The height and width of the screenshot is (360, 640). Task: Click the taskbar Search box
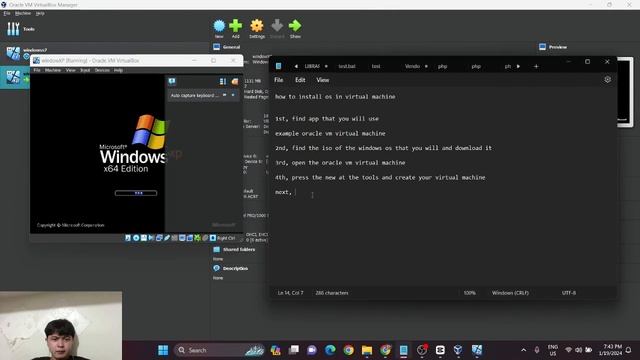[x=220, y=350]
